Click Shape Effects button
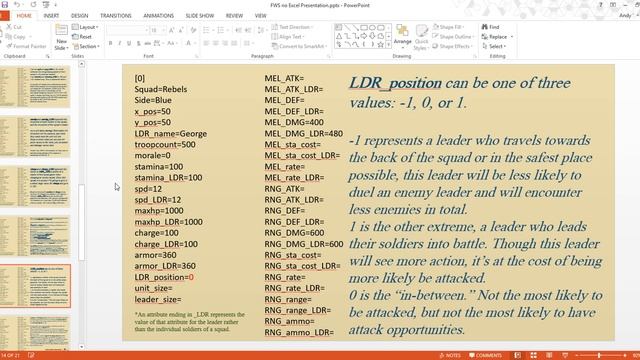This screenshot has height=360, width=640. (453, 46)
